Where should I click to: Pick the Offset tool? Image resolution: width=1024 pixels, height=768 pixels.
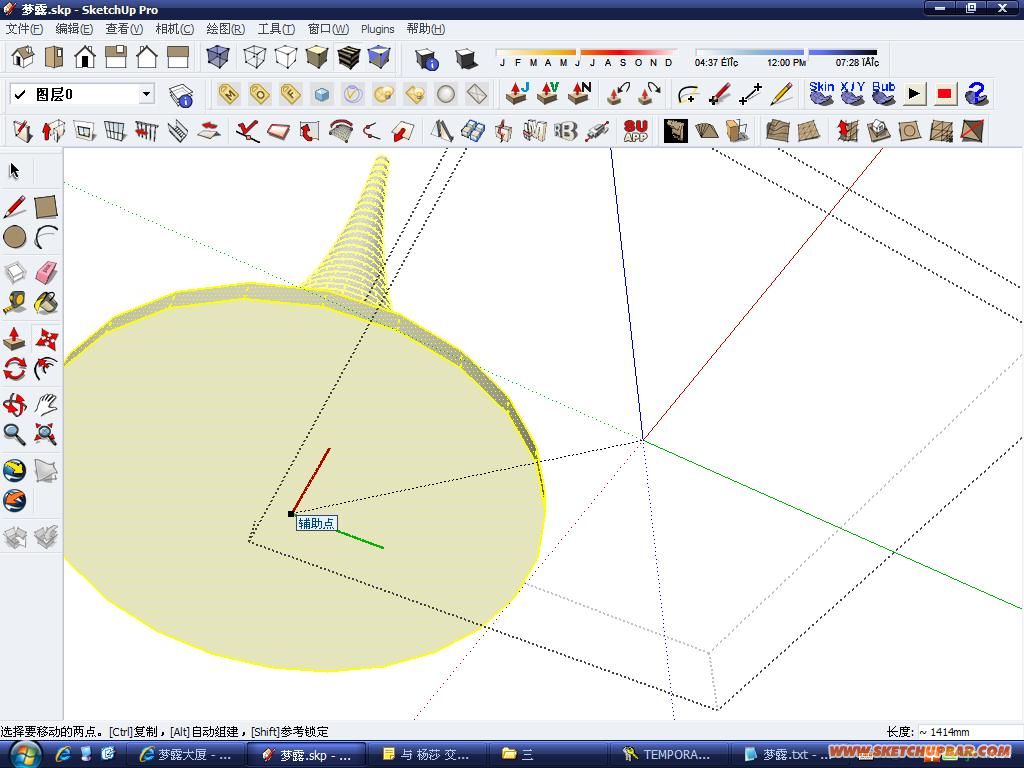pos(46,369)
